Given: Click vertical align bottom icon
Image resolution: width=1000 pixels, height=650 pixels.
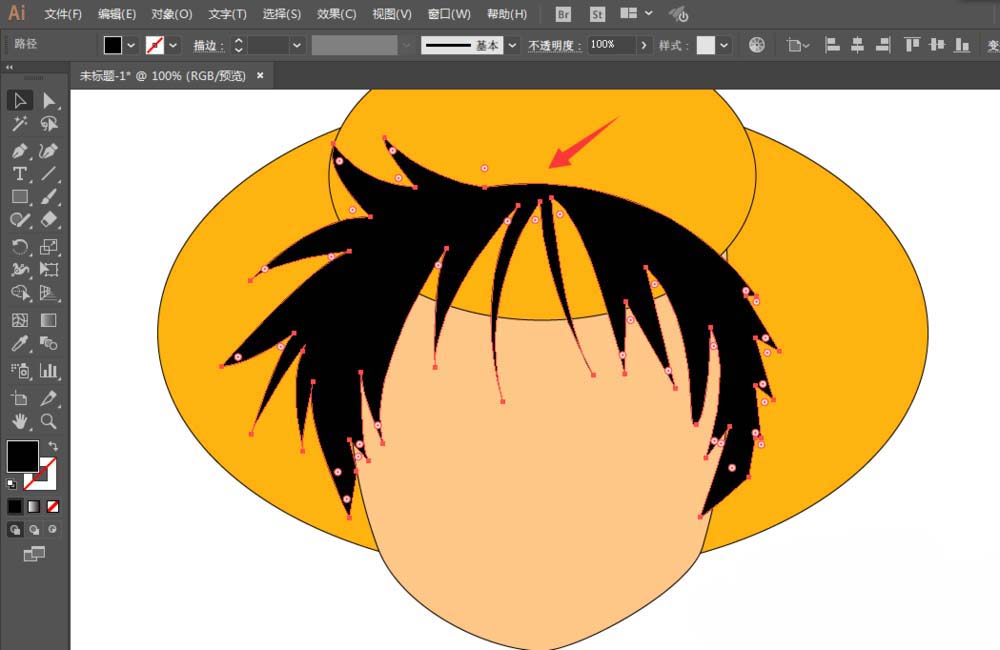Looking at the screenshot, I should (x=962, y=45).
